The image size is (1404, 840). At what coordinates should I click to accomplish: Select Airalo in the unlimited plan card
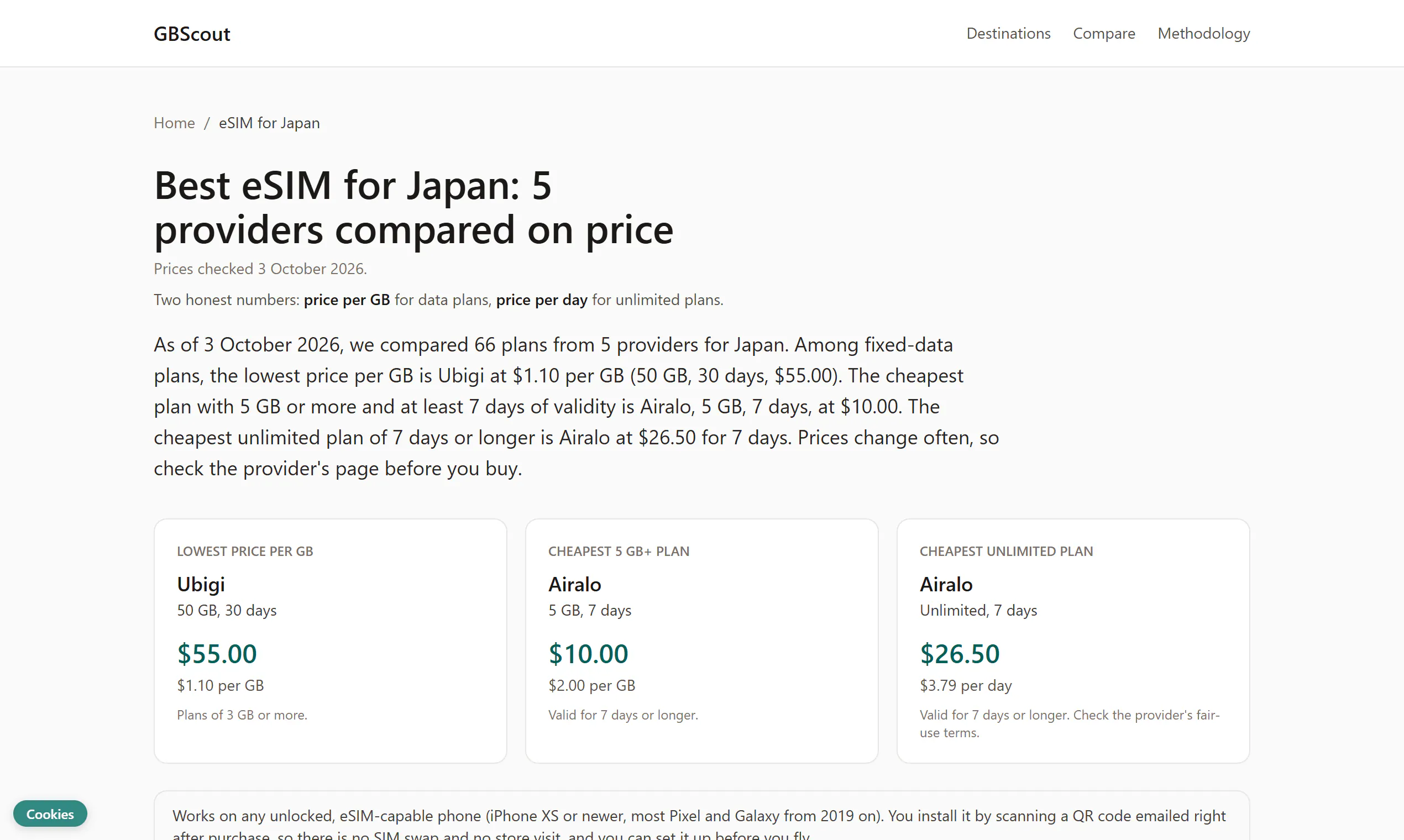tap(946, 584)
